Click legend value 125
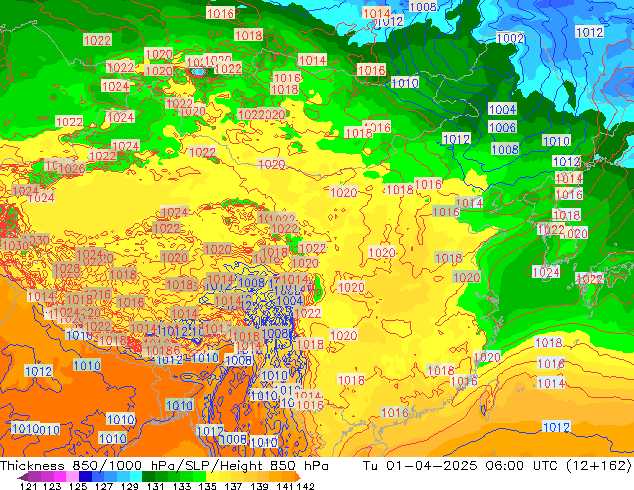Viewport: 634px width, 490px height. pos(78,486)
